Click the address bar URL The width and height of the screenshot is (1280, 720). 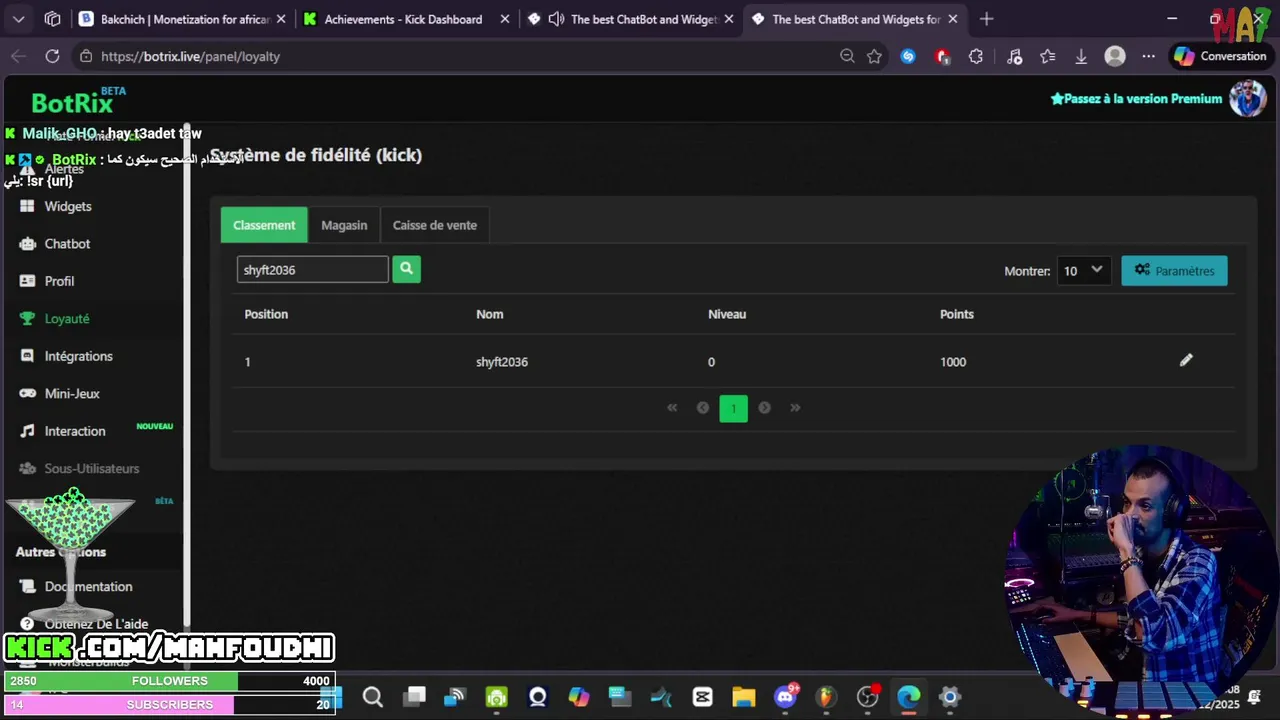191,57
